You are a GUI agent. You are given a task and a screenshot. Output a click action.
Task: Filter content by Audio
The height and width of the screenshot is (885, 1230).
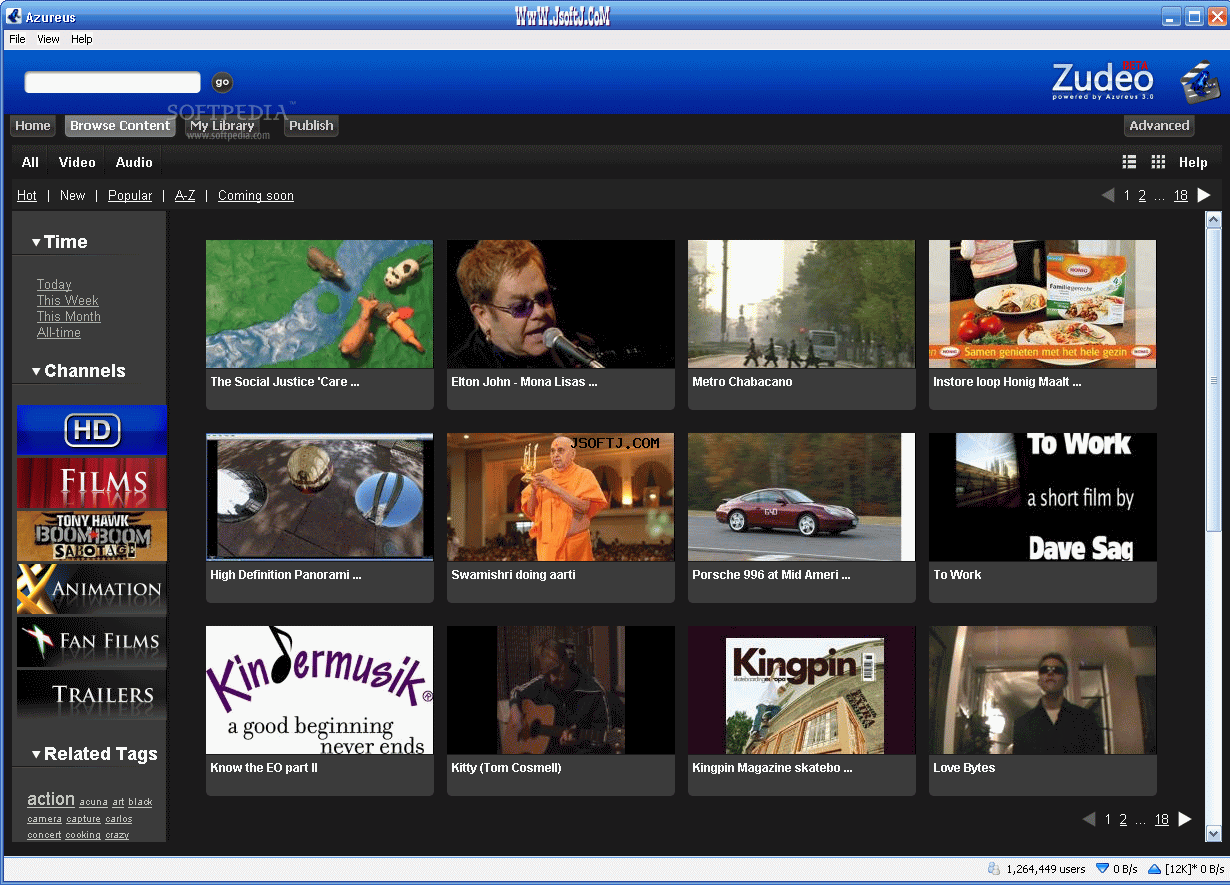click(x=134, y=162)
